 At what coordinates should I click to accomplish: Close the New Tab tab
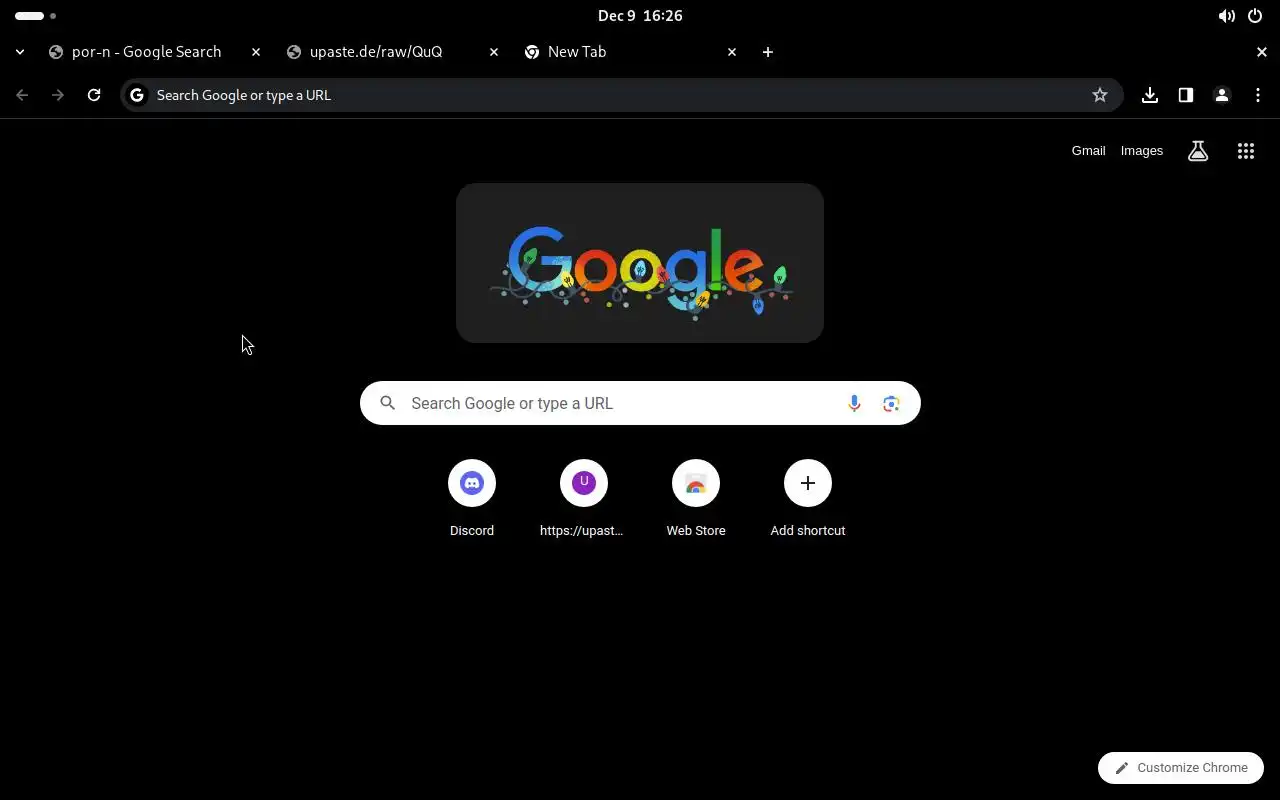click(732, 52)
